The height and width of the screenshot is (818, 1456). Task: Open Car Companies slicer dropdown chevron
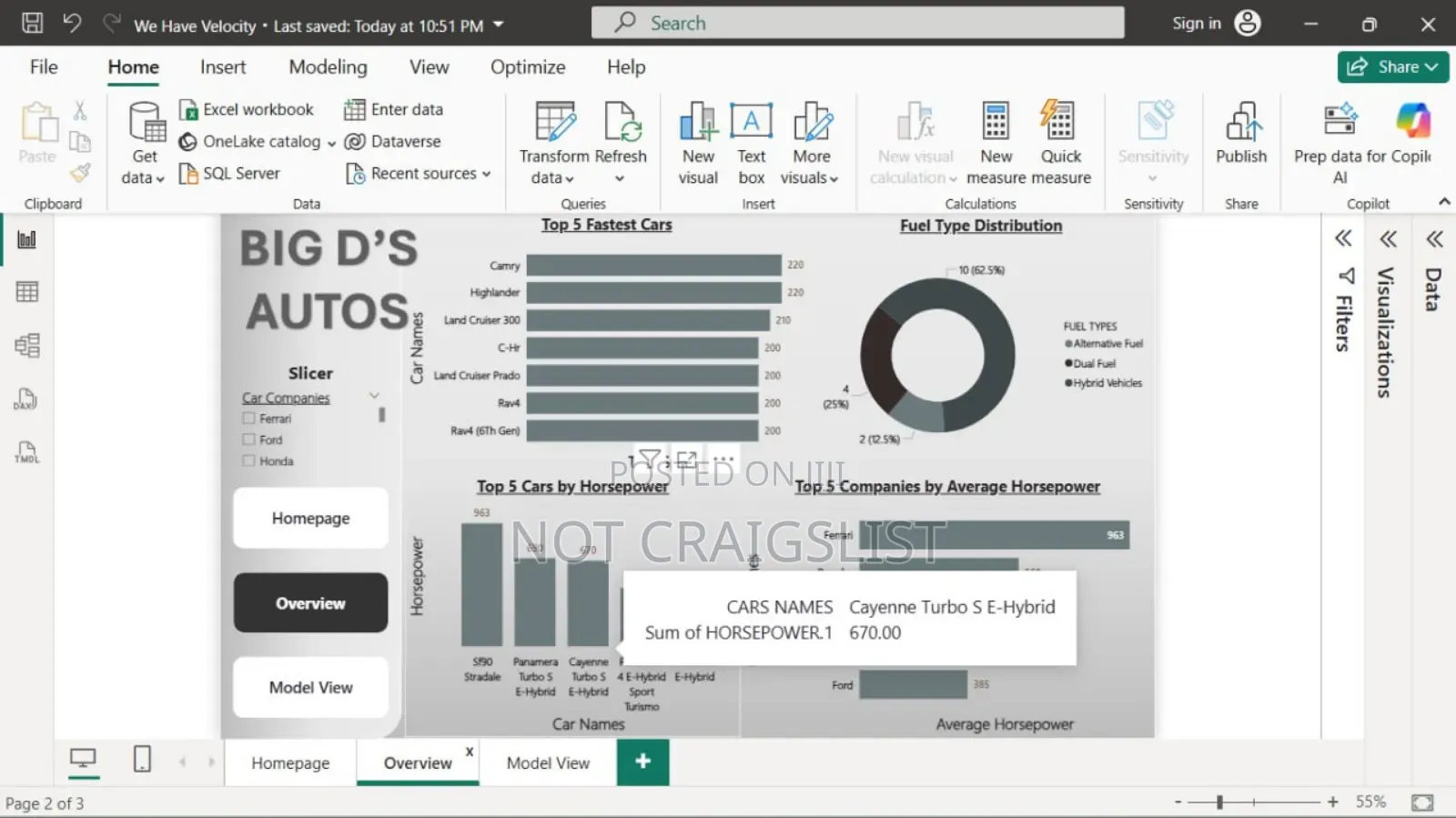click(x=374, y=396)
